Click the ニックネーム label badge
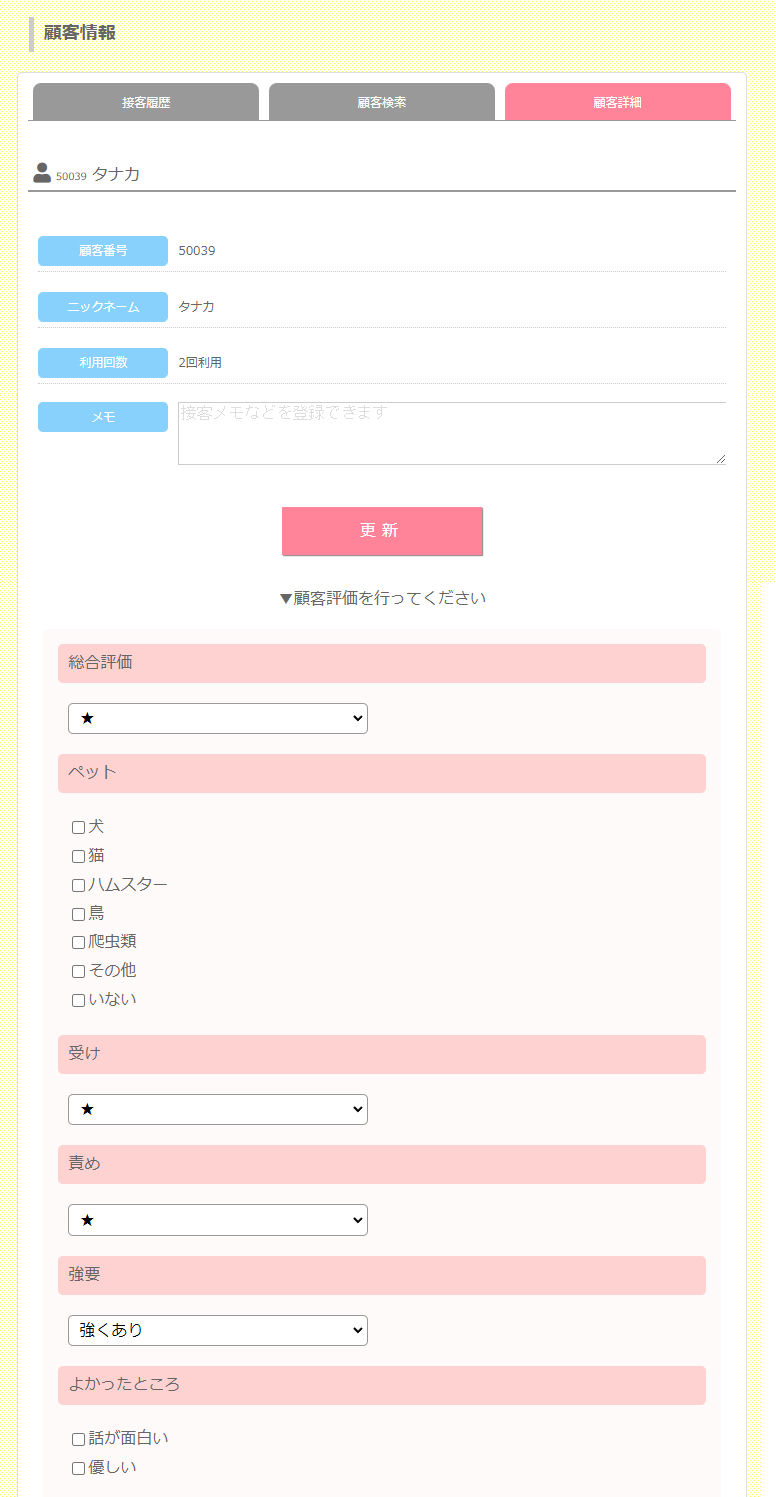The image size is (776, 1497). [x=103, y=307]
